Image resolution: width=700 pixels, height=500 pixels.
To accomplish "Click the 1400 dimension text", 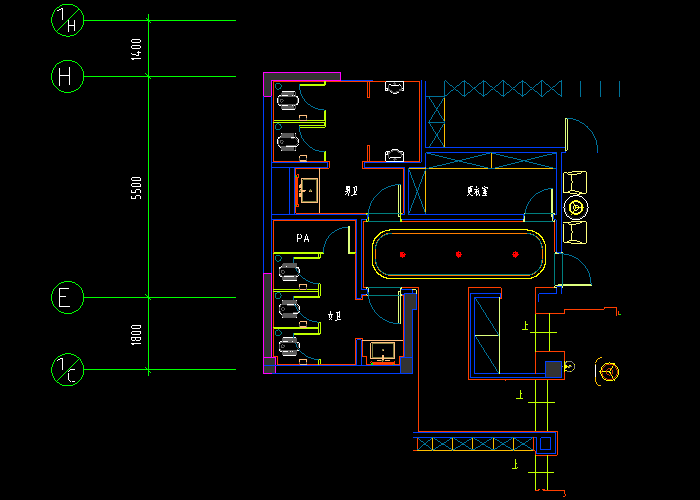I will click(137, 48).
